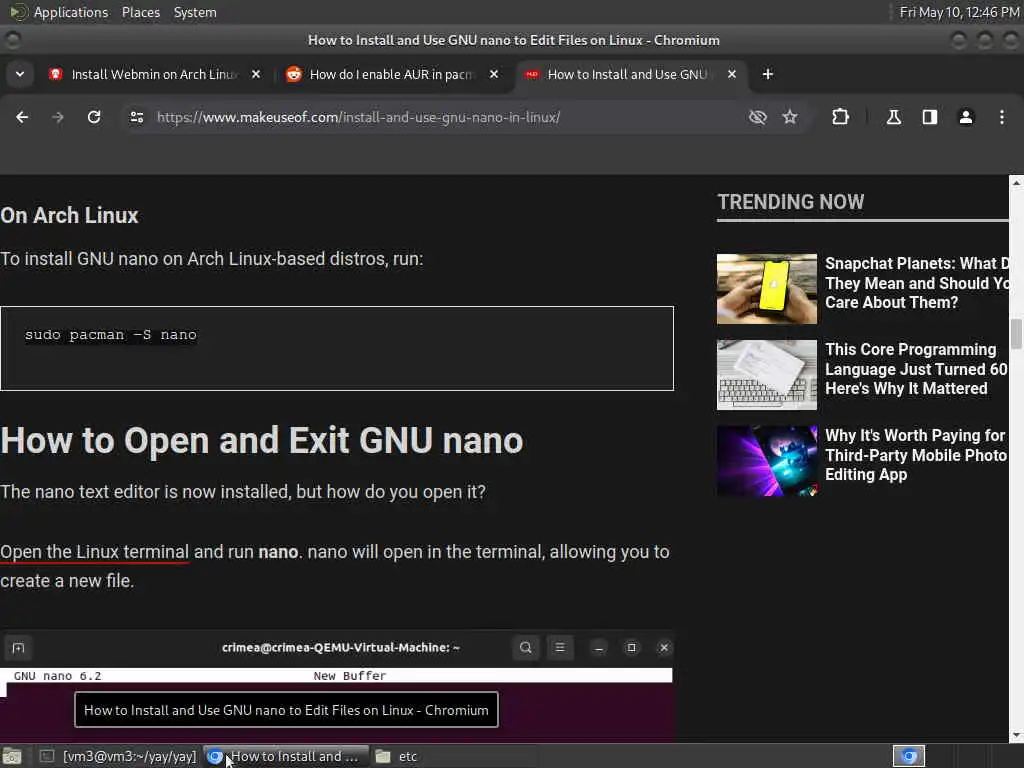Viewport: 1024px width, 768px height.
Task: Click the scroll up arrow
Action: [x=1016, y=183]
